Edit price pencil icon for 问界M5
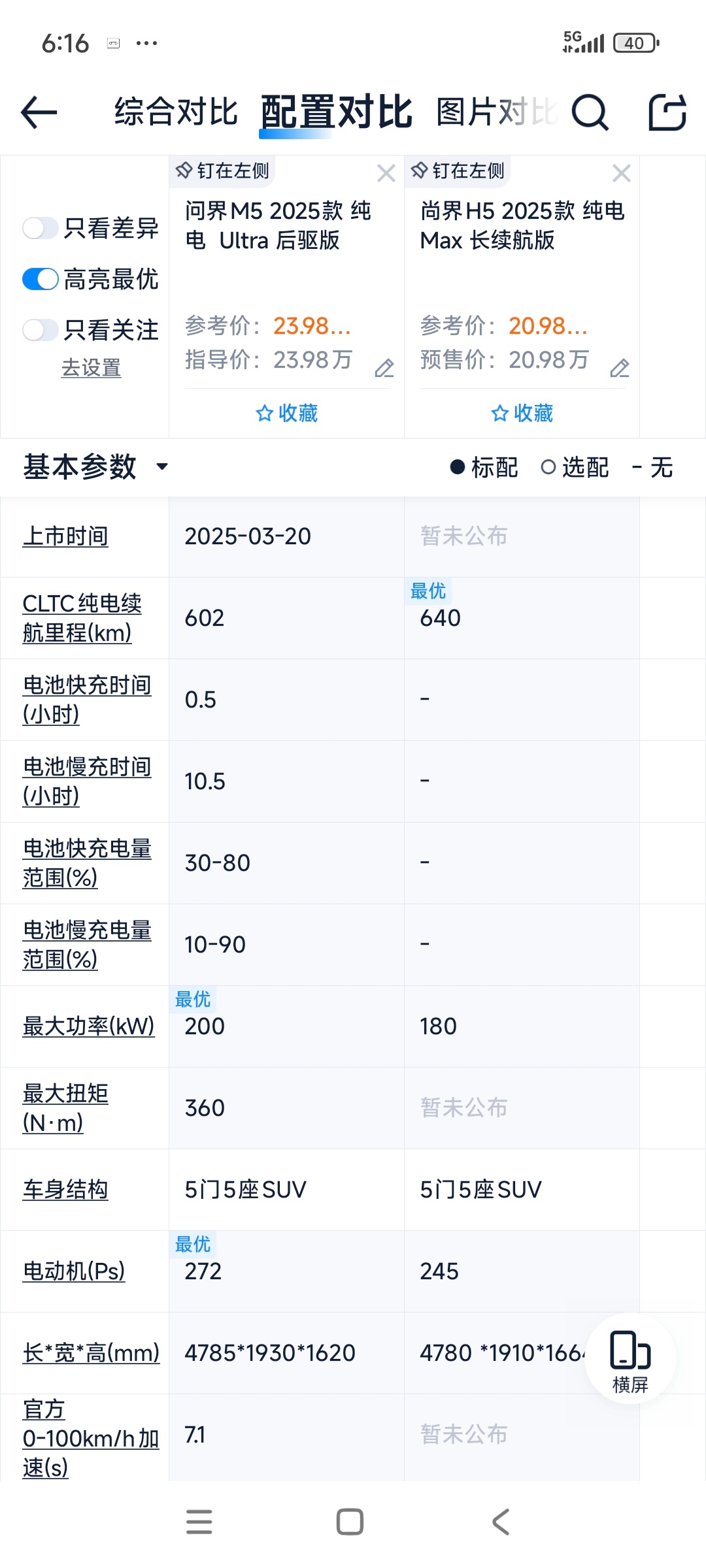This screenshot has width=706, height=1568. 384,368
